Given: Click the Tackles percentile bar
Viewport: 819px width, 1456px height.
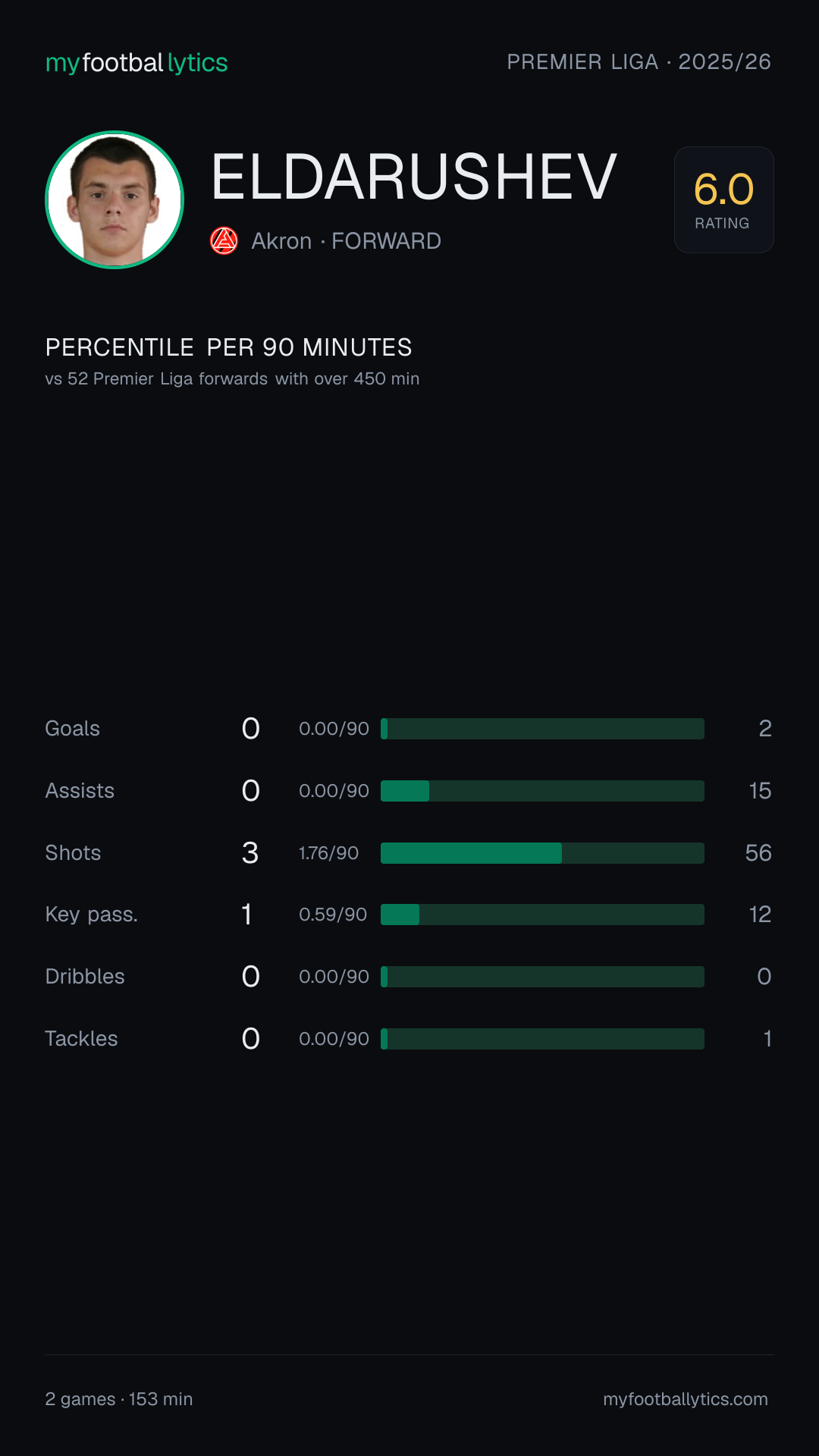Looking at the screenshot, I should pos(542,1039).
